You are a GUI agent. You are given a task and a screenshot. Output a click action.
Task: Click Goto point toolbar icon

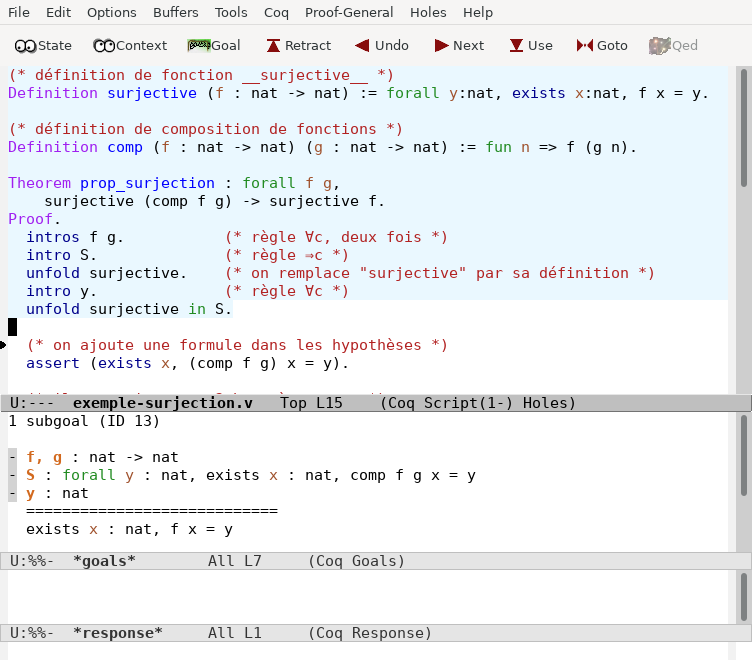pyautogui.click(x=602, y=45)
